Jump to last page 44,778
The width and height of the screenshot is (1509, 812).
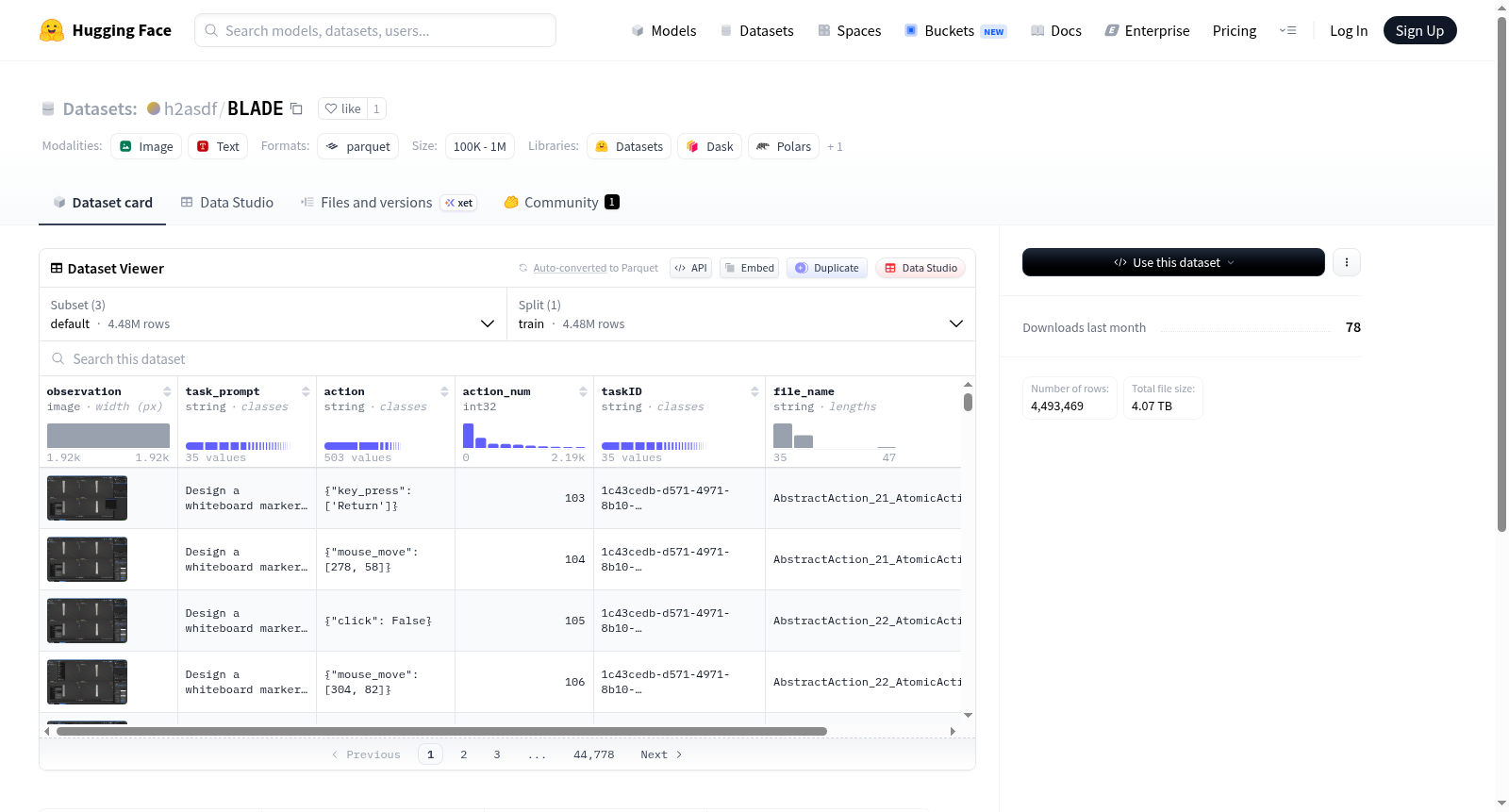pyautogui.click(x=594, y=754)
